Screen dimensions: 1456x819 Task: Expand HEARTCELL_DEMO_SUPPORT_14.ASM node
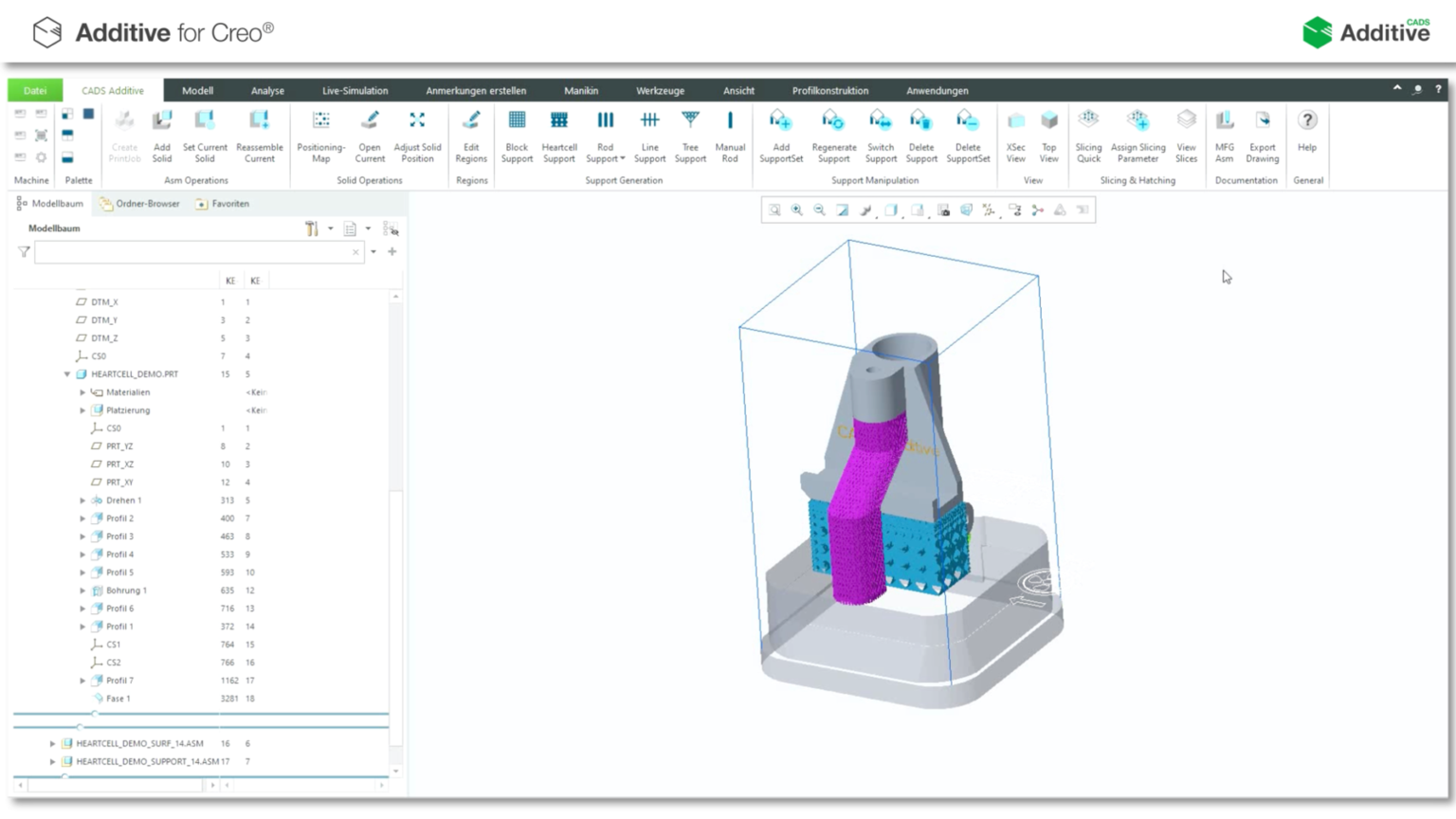[x=50, y=761]
